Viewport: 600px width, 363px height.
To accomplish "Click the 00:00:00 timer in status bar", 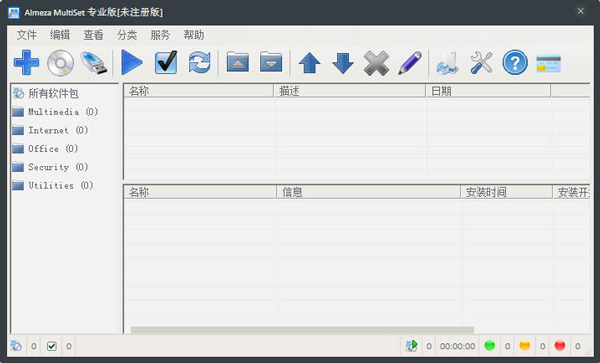I will pyautogui.click(x=457, y=346).
